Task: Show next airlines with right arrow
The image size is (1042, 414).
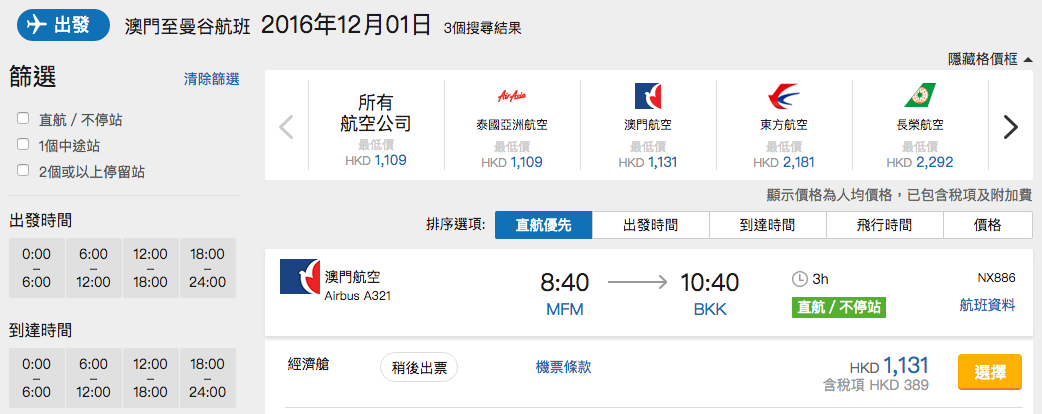Action: point(1010,127)
